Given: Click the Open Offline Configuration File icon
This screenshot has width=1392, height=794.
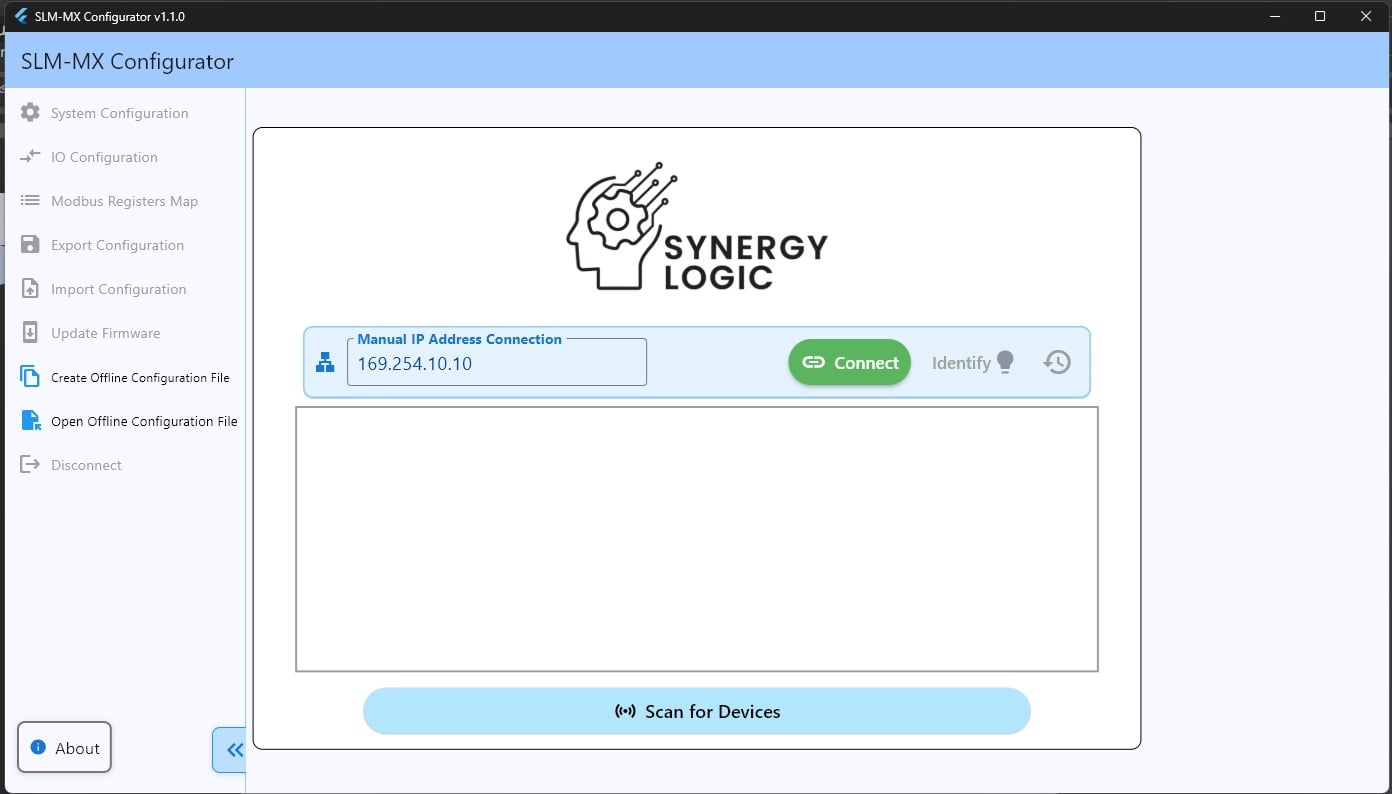Looking at the screenshot, I should tap(31, 421).
